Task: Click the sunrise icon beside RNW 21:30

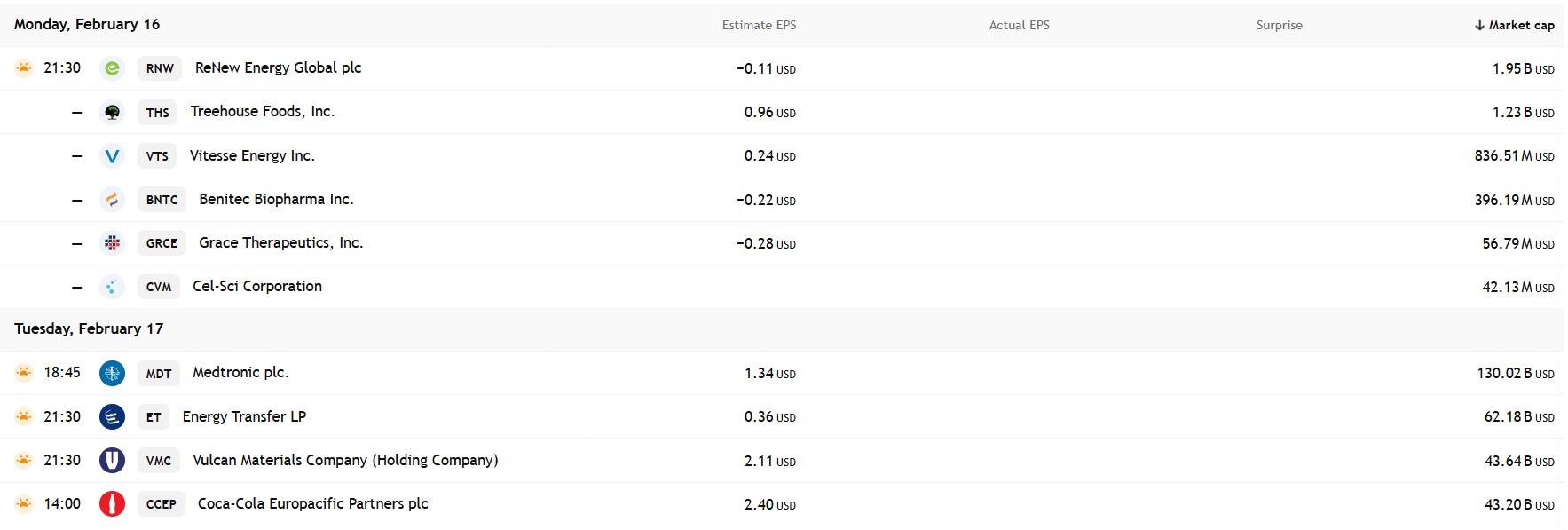Action: click(24, 68)
